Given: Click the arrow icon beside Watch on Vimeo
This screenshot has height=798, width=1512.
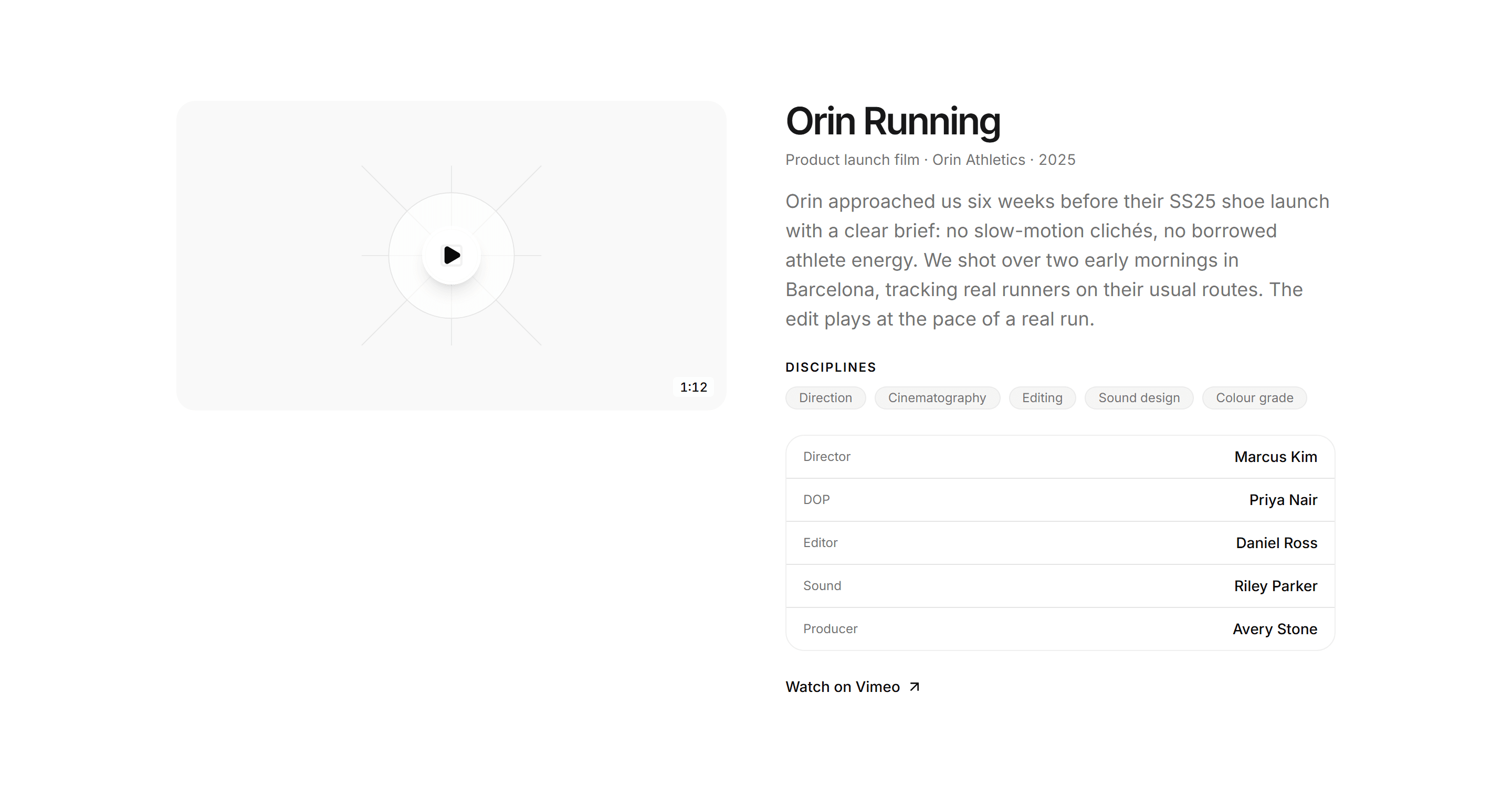Looking at the screenshot, I should coord(914,687).
